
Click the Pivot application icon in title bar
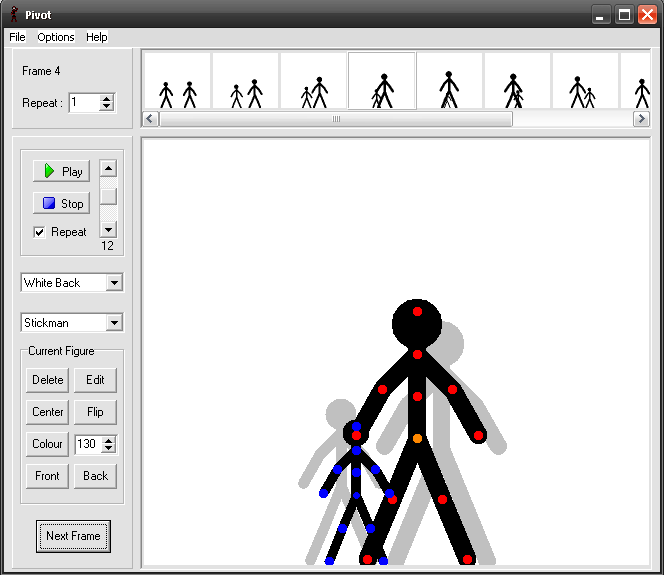pyautogui.click(x=15, y=14)
